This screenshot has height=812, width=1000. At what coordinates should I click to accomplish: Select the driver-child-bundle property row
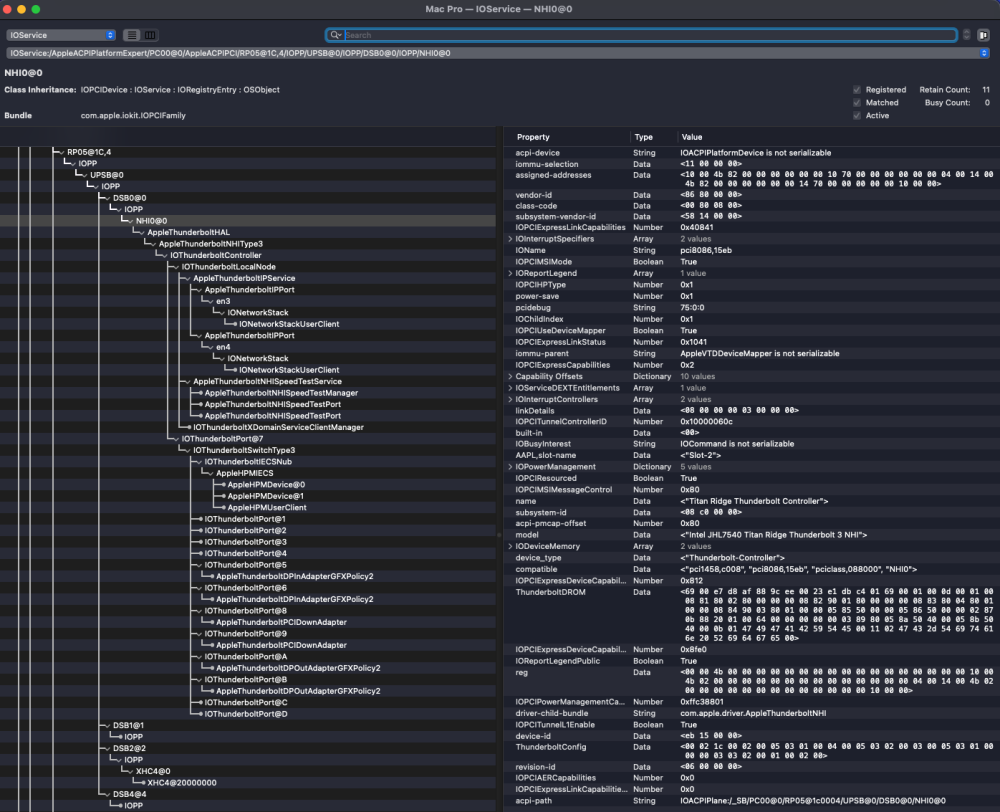point(751,714)
